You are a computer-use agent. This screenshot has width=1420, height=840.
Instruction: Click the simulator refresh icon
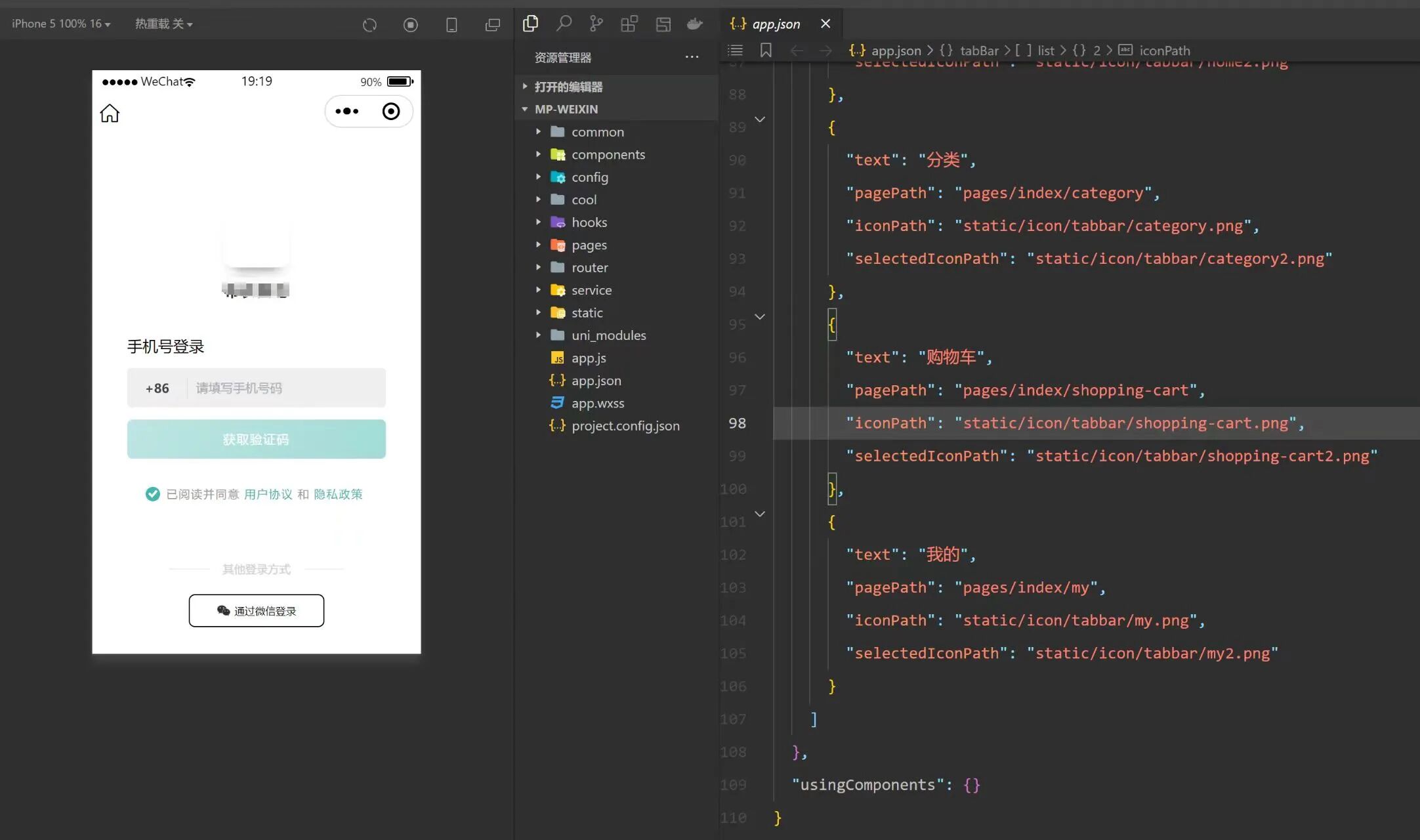click(x=369, y=25)
